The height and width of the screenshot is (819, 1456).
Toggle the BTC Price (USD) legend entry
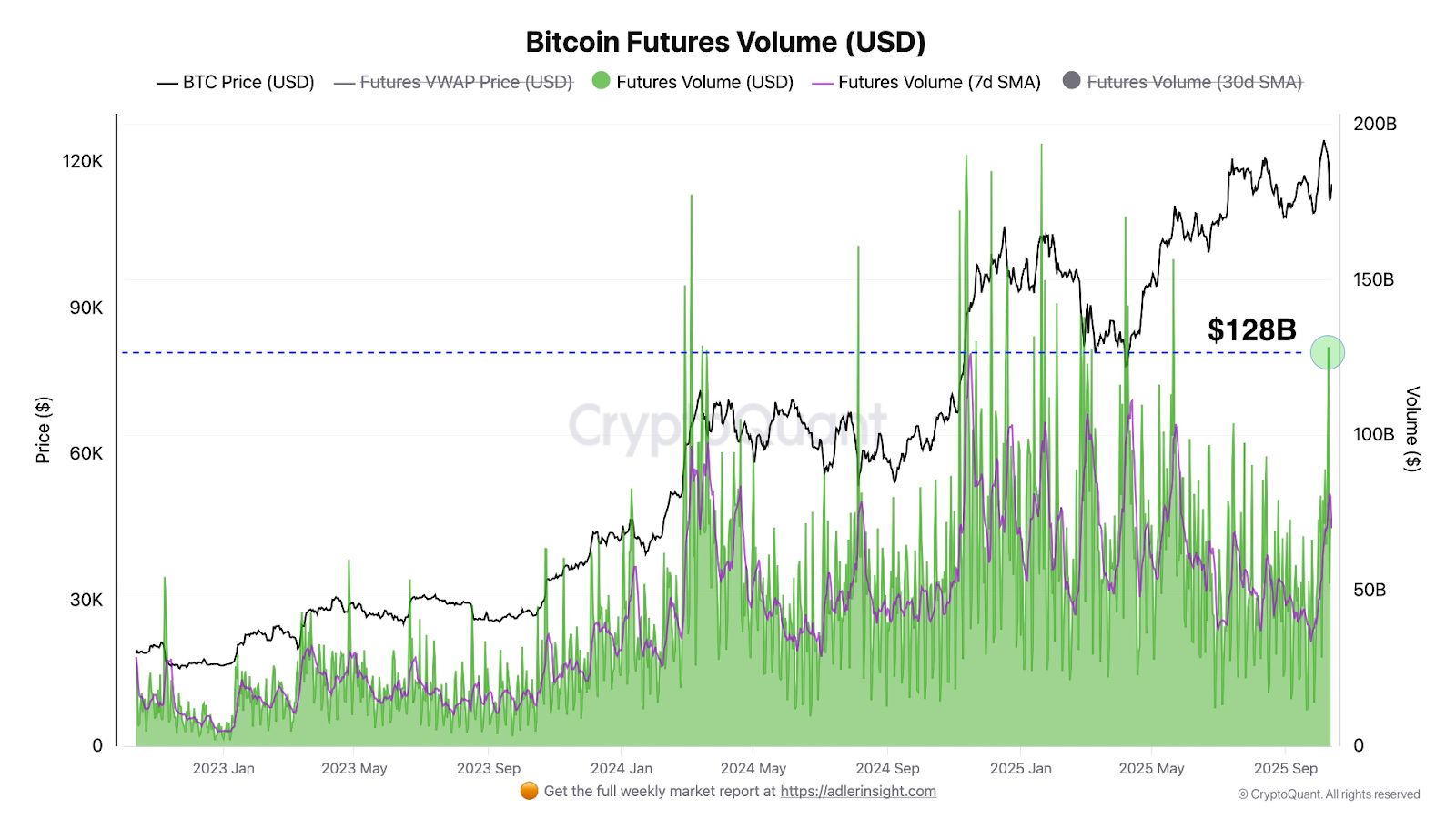248,82
